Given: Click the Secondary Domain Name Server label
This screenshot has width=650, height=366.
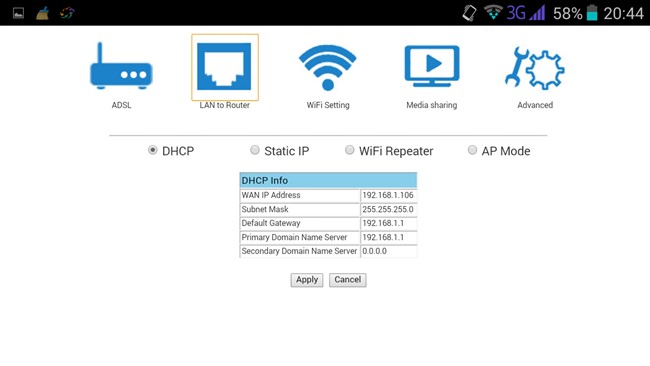Looking at the screenshot, I should [299, 251].
